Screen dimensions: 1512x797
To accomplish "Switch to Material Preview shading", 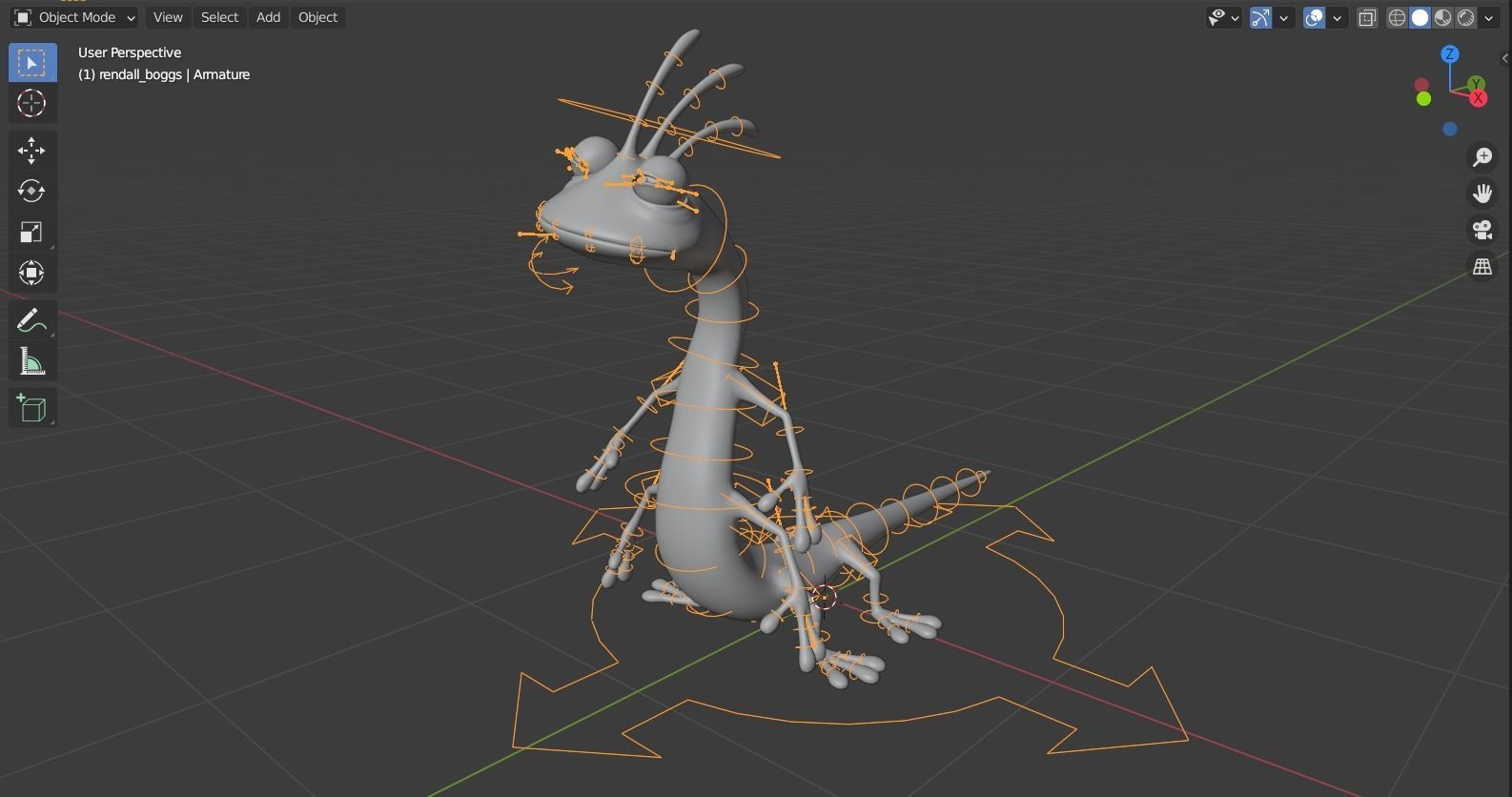I will click(1442, 17).
